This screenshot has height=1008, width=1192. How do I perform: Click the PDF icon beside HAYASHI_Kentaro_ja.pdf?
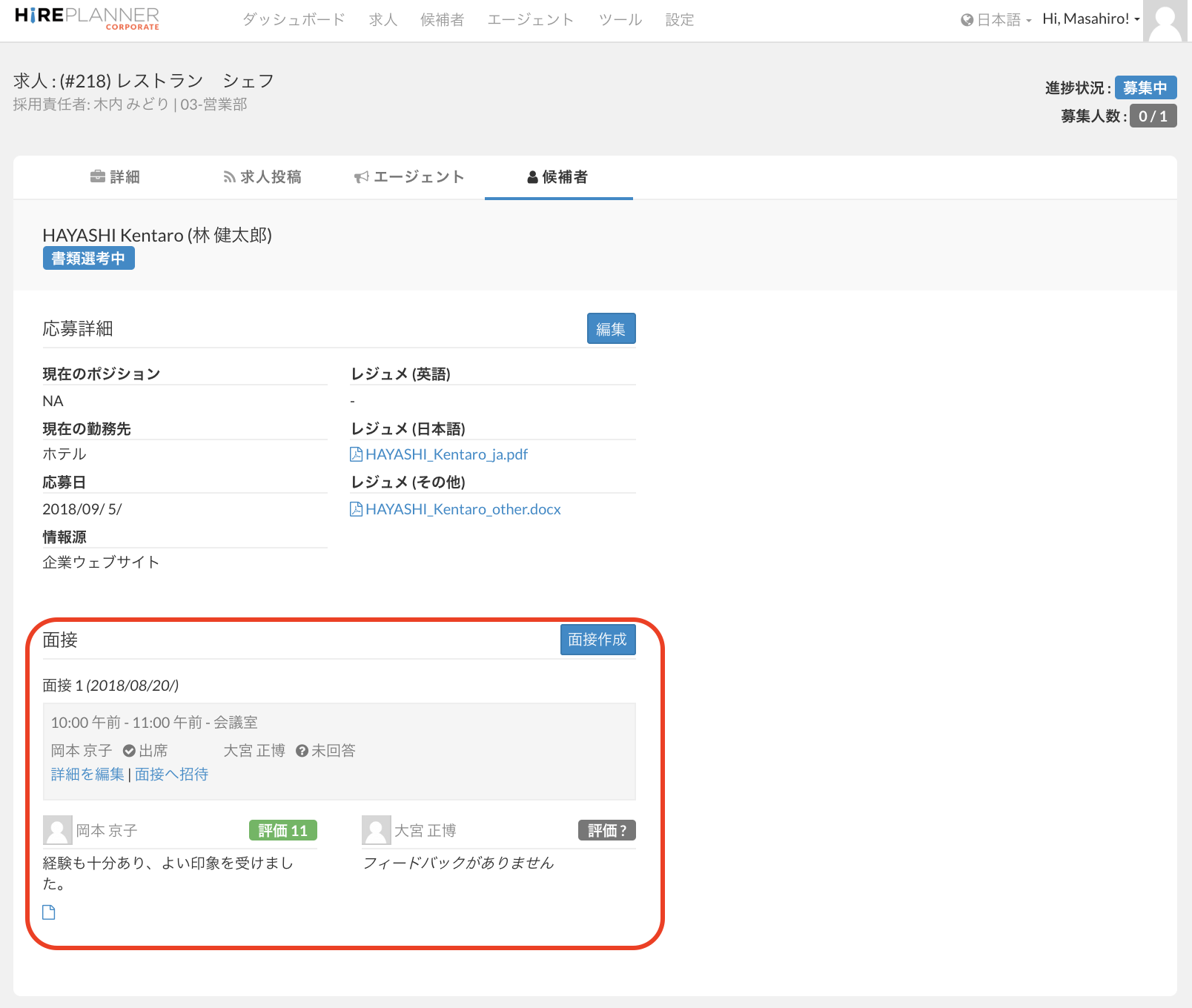click(356, 454)
